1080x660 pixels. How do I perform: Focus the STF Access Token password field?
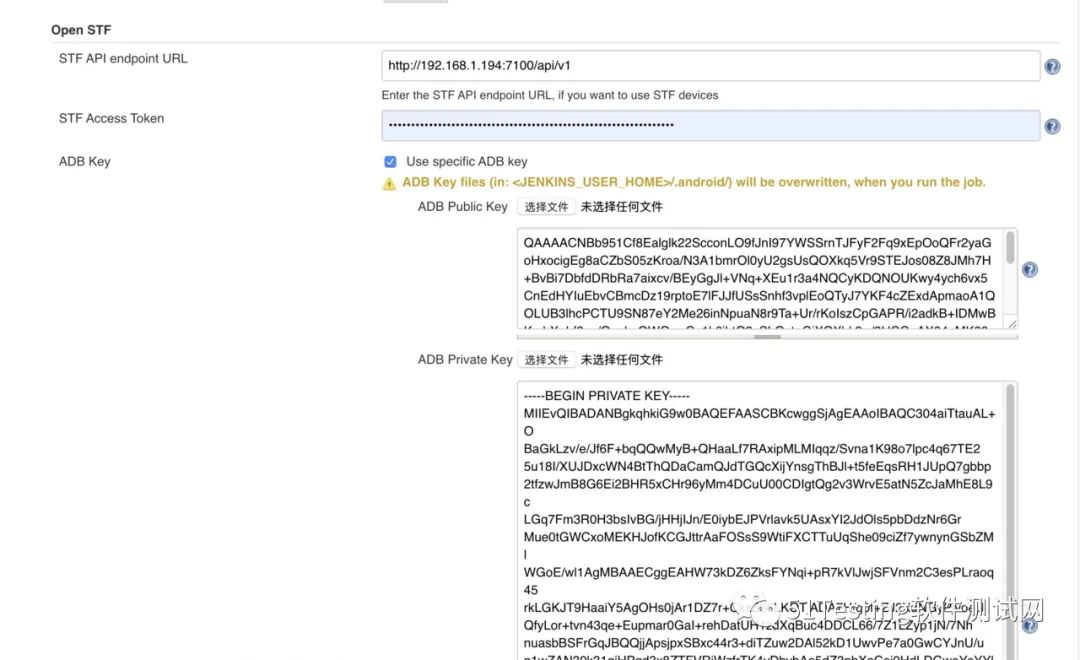[710, 125]
